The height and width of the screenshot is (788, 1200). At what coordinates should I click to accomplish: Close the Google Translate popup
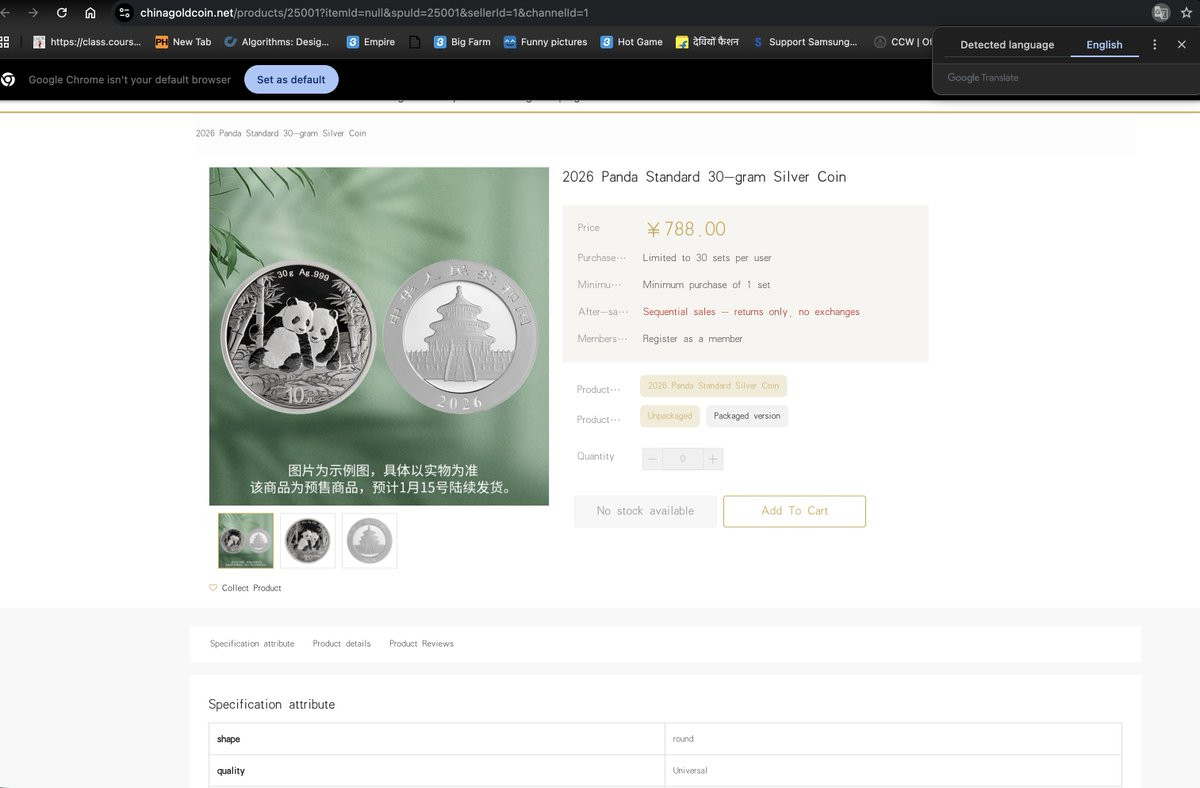[1181, 45]
